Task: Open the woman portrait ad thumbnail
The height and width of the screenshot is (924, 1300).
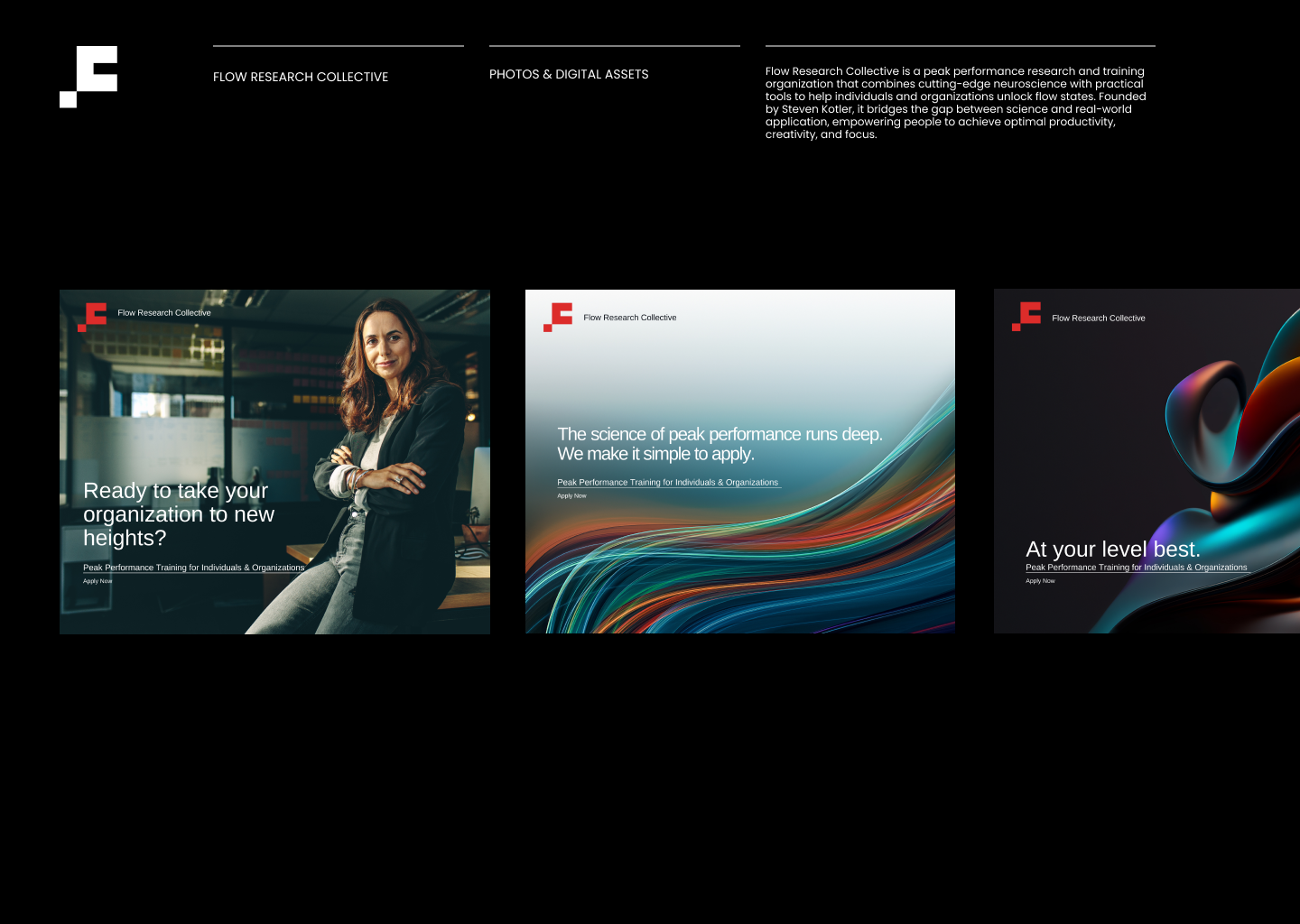Action: pos(274,462)
